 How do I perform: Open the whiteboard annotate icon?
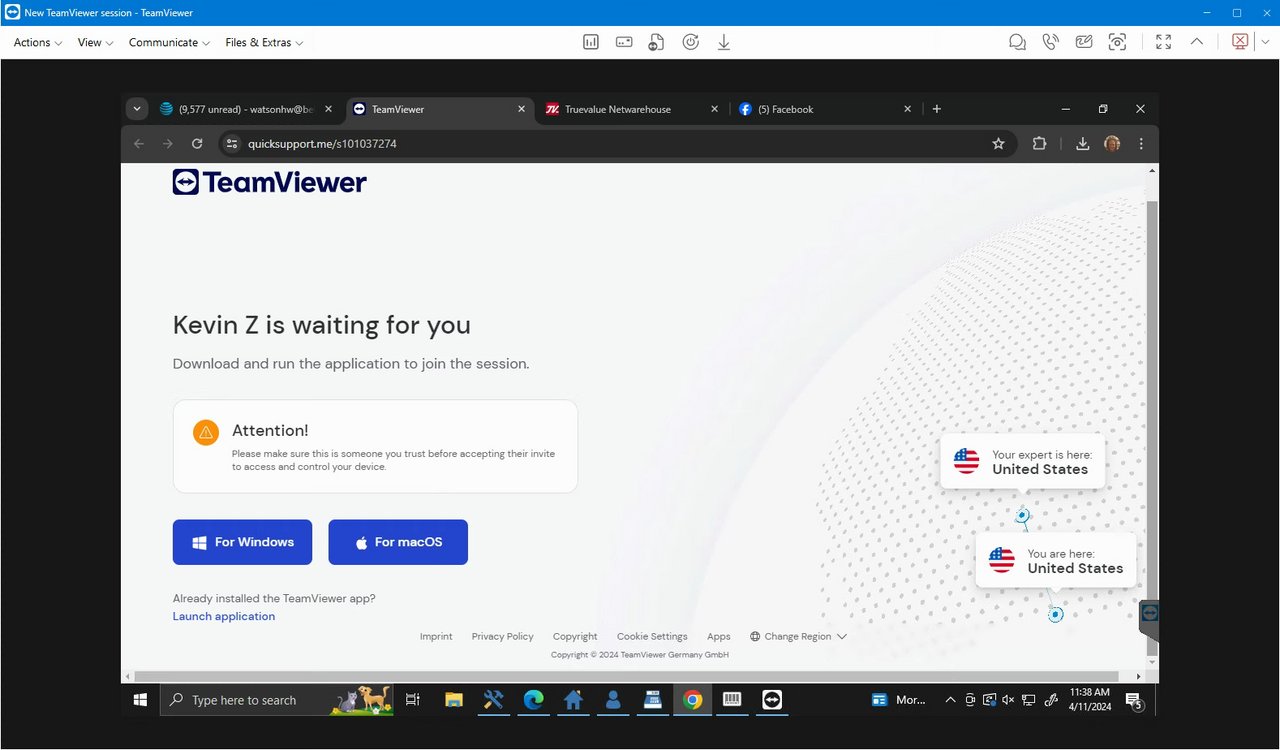point(1084,42)
